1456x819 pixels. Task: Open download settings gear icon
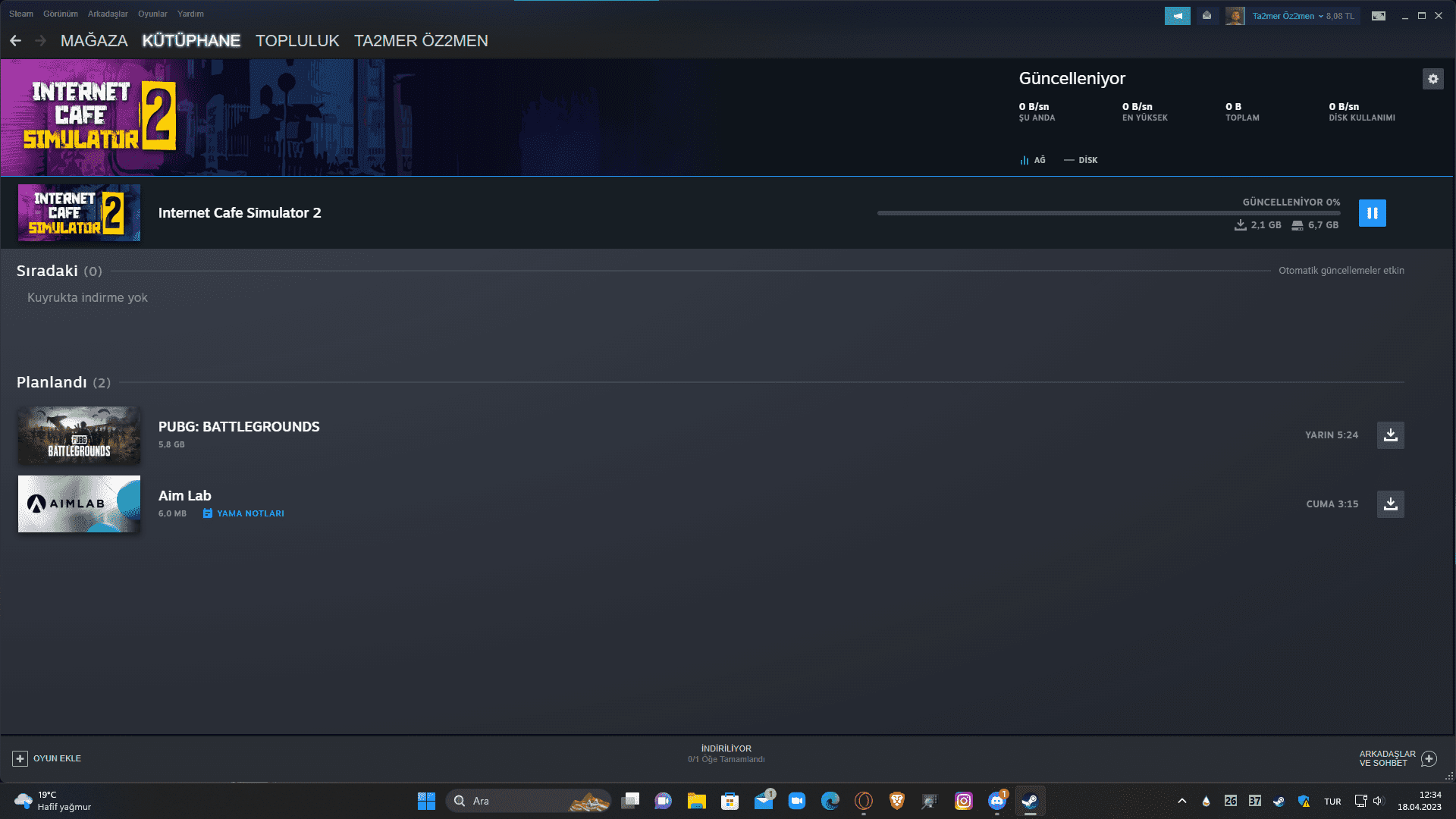click(1432, 79)
